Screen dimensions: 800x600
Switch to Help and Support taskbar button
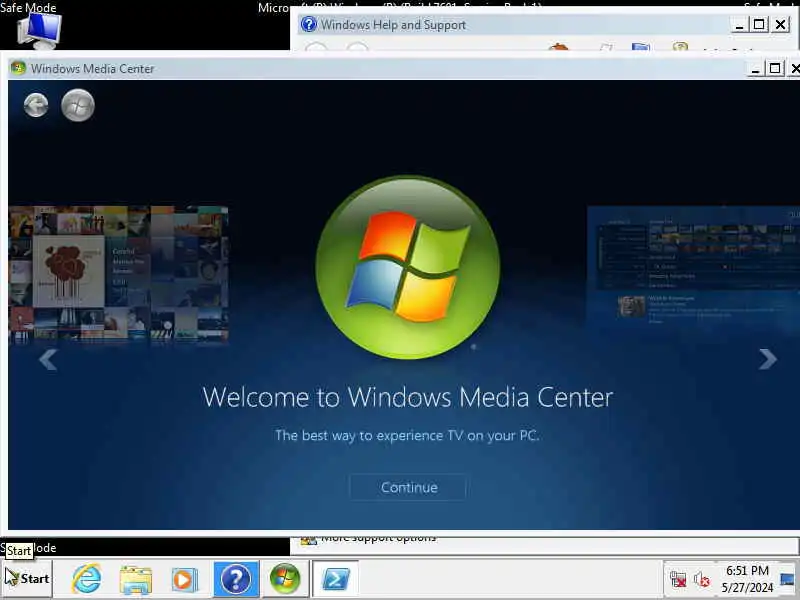point(236,579)
